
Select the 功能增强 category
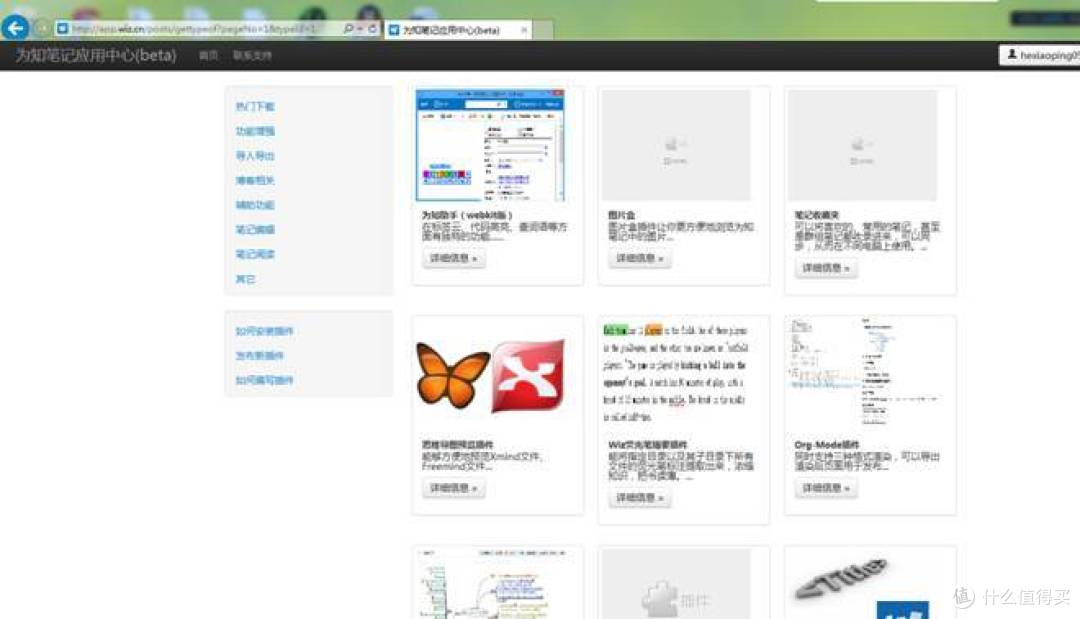tap(255, 131)
